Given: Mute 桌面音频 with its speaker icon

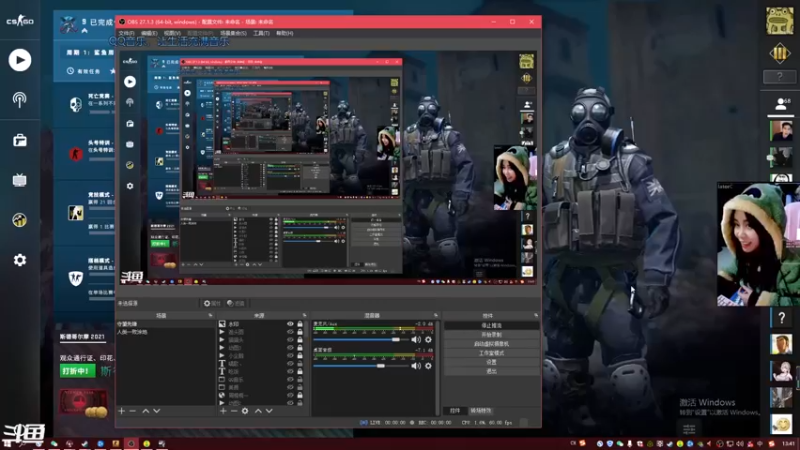Looking at the screenshot, I should (x=416, y=366).
